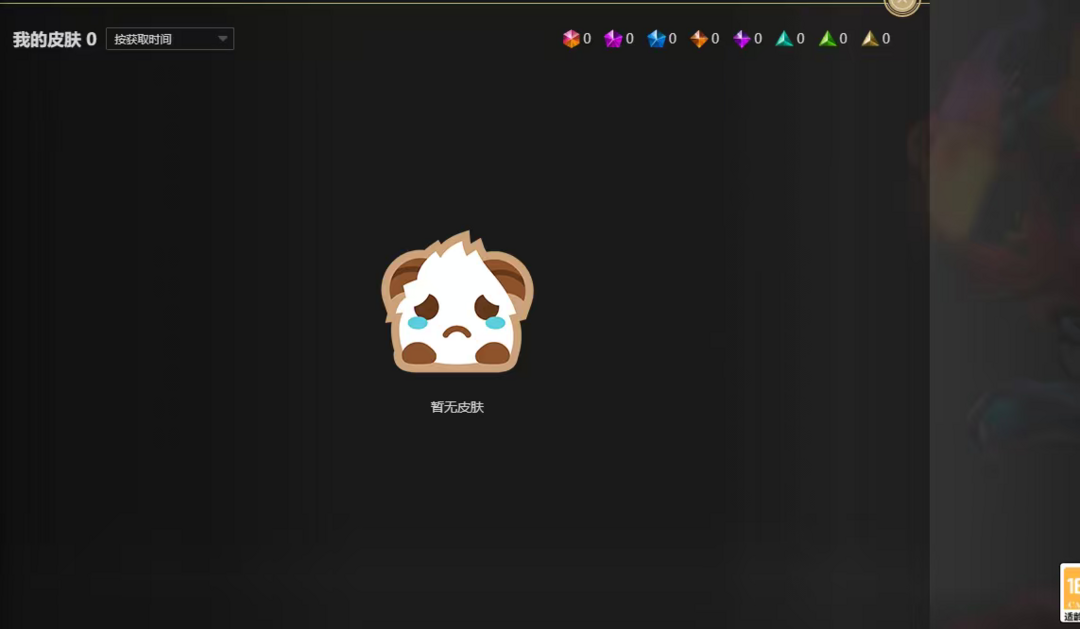Click the crying poro empty-state image
This screenshot has height=629, width=1080.
pos(457,302)
